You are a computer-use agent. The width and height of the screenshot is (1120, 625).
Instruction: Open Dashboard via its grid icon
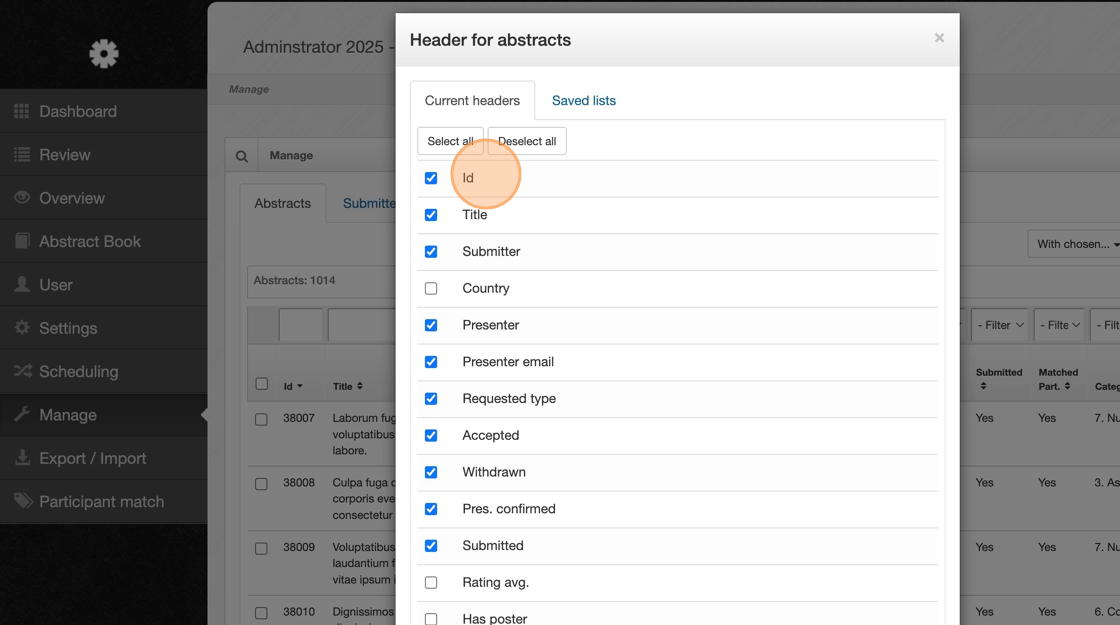tap(21, 111)
